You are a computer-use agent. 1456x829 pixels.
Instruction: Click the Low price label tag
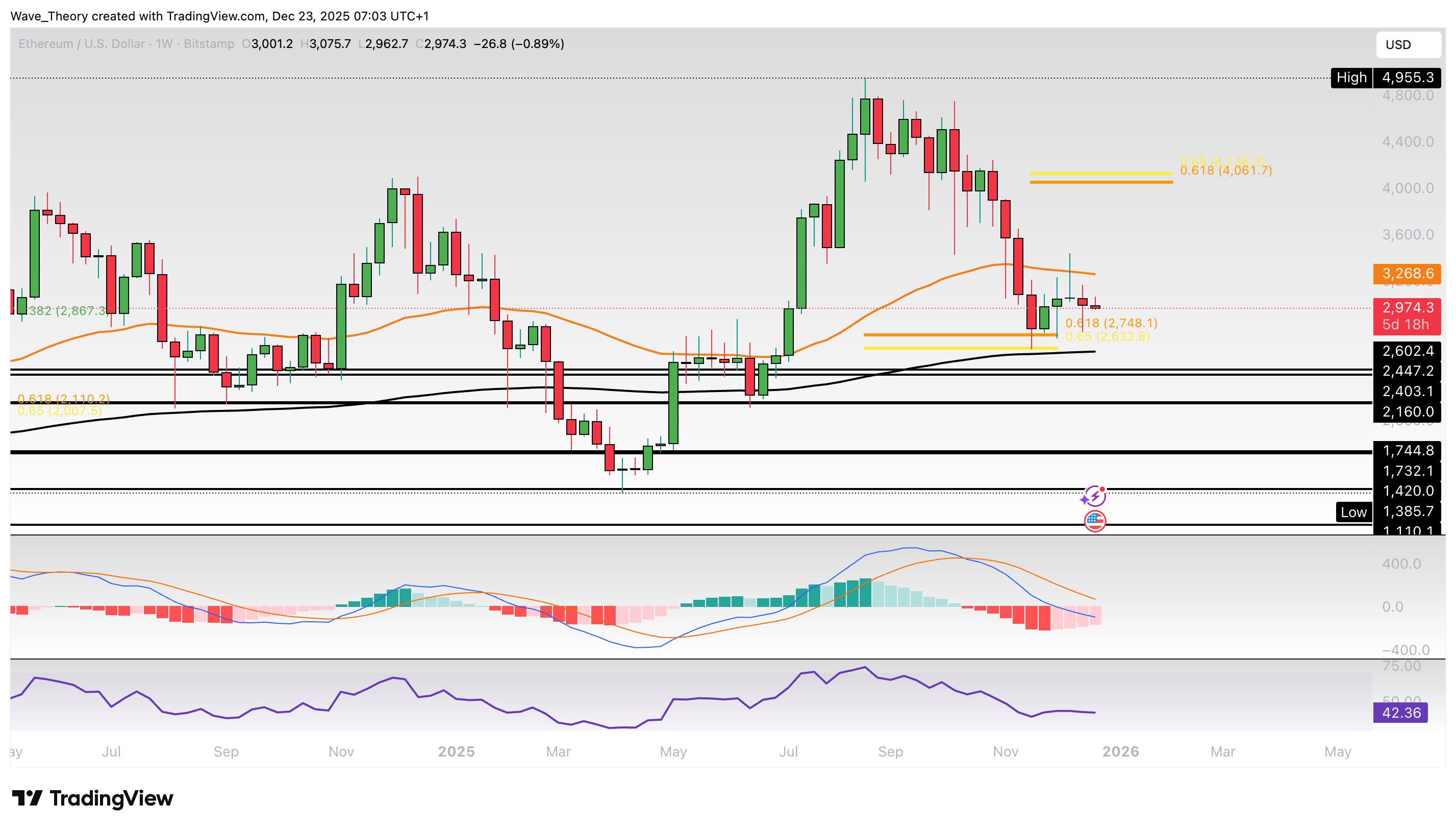(x=1353, y=512)
